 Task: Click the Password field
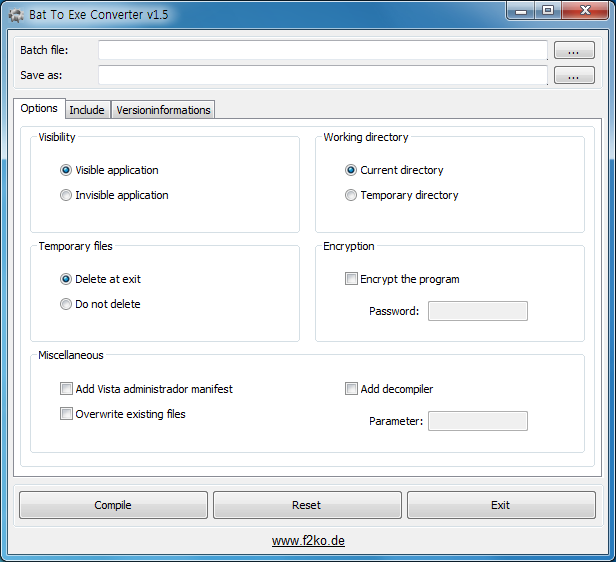click(x=478, y=311)
